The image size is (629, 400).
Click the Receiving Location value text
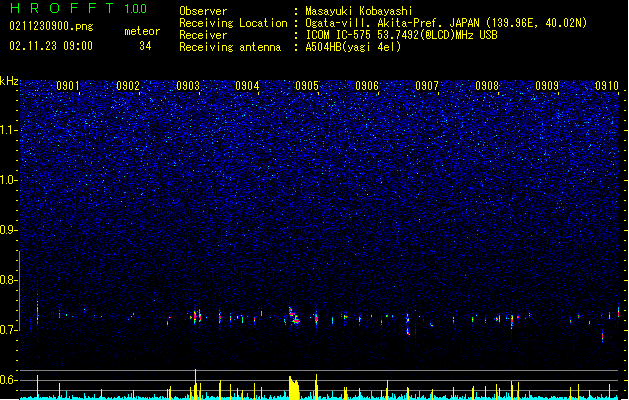[x=446, y=23]
